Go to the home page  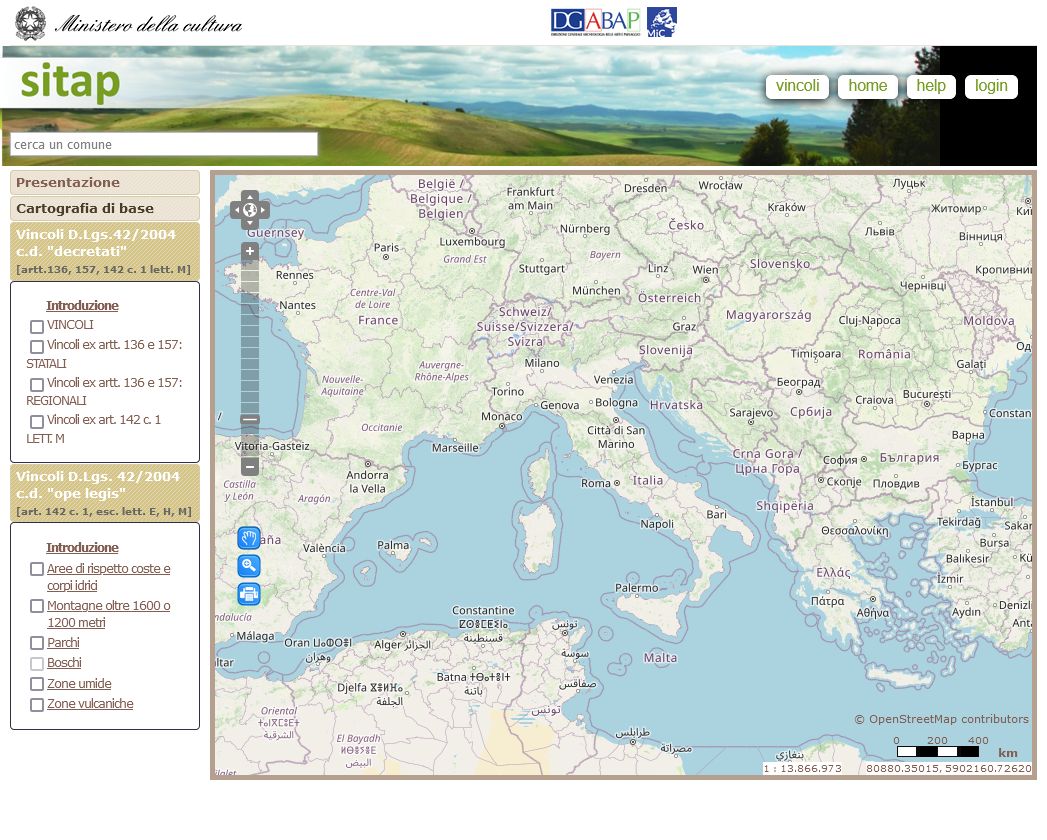[x=867, y=86]
